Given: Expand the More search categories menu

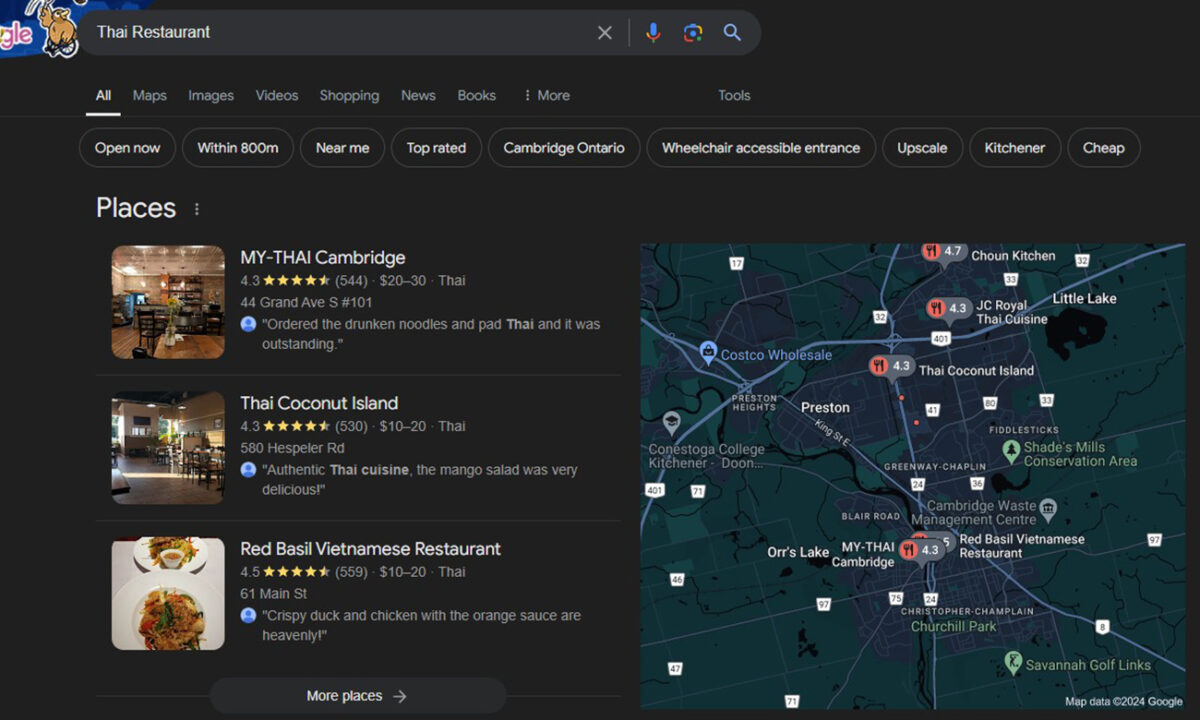Looking at the screenshot, I should tap(546, 96).
